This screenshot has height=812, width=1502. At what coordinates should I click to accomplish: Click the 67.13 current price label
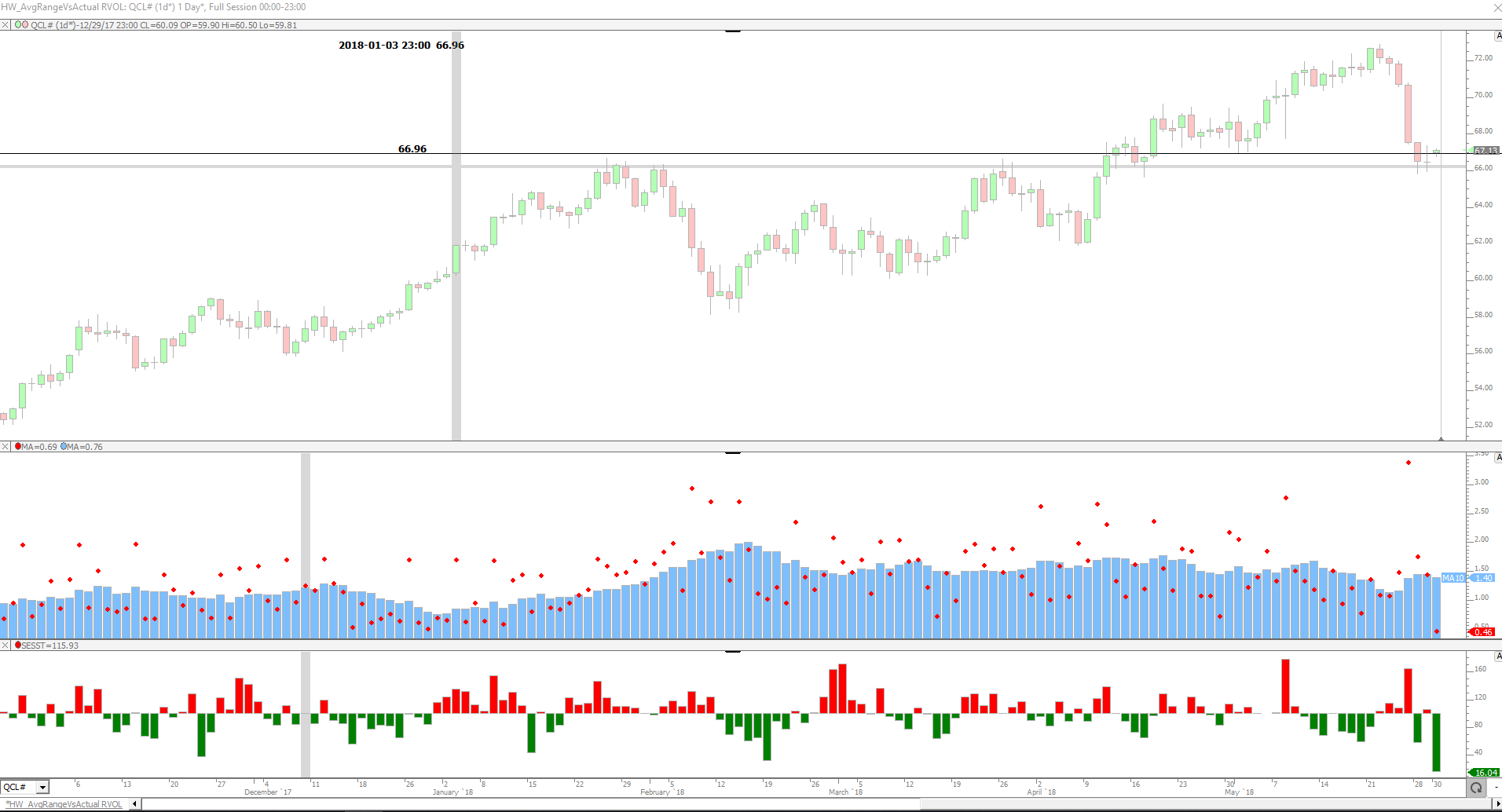click(1485, 151)
